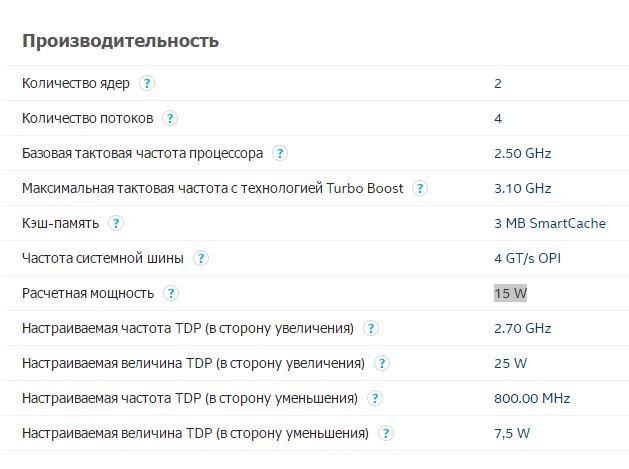
Task: Click question mark beside Базовая тактовая частота процессора
Action: (280, 153)
